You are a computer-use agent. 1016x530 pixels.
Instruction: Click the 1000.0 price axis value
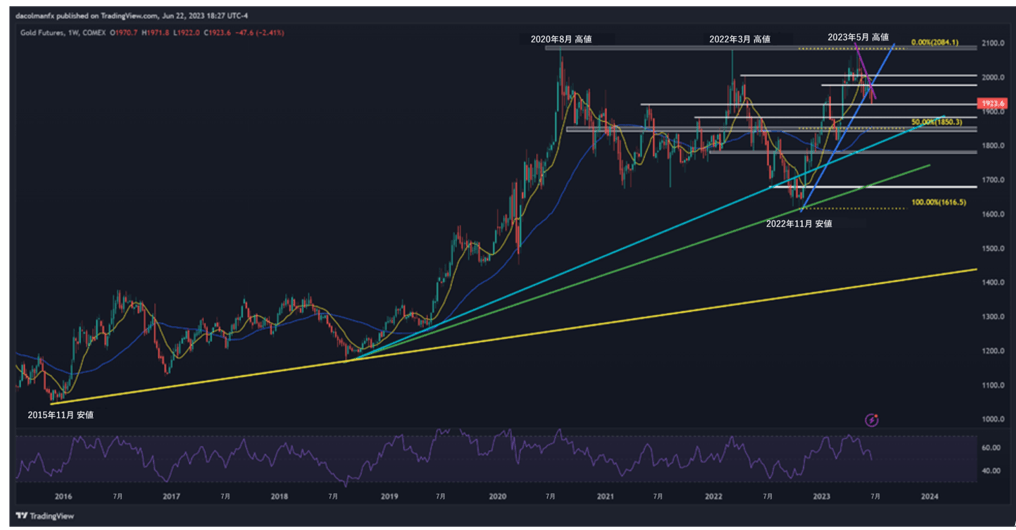(993, 419)
